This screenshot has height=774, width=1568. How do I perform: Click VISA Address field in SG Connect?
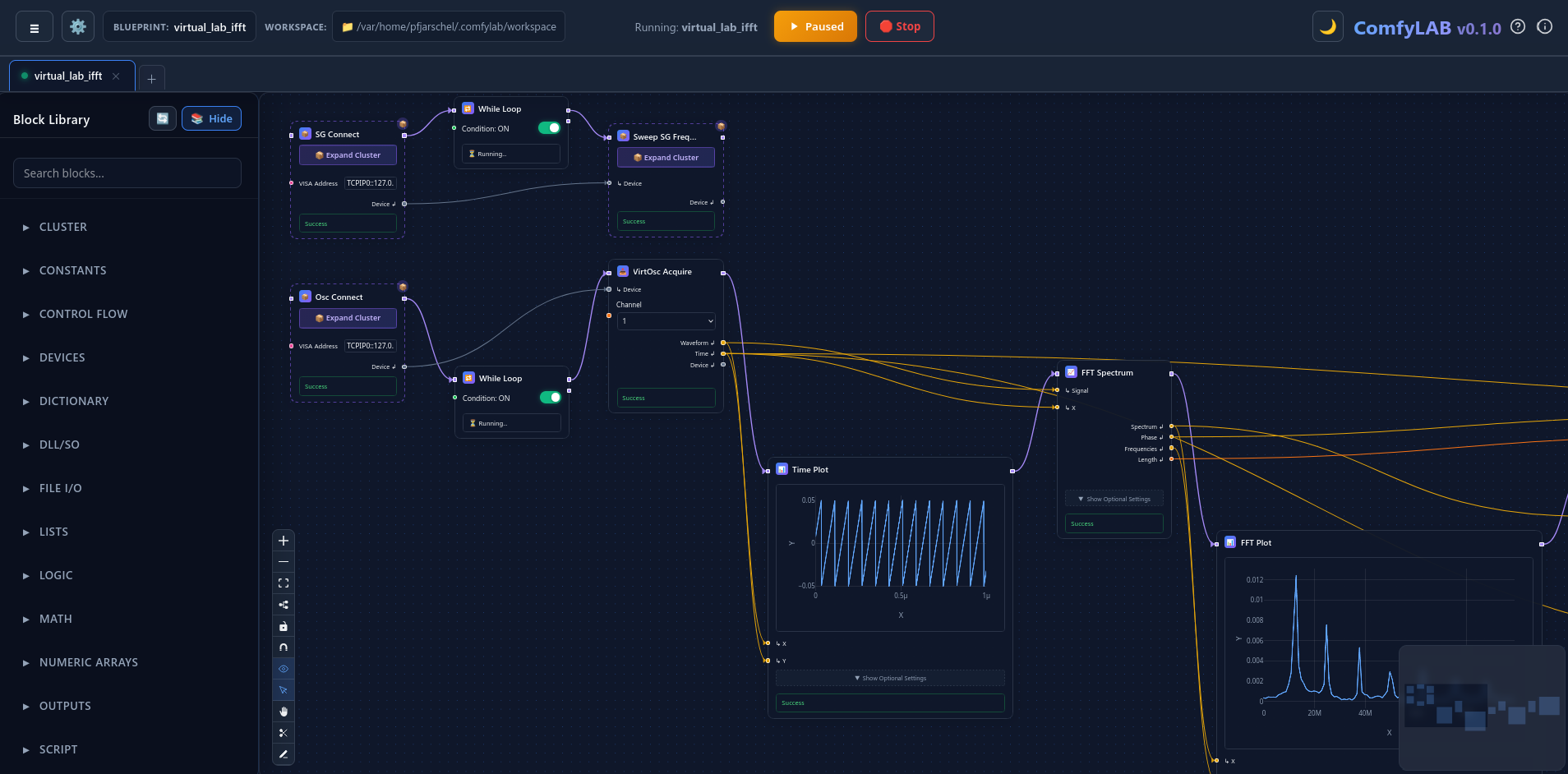click(x=370, y=183)
